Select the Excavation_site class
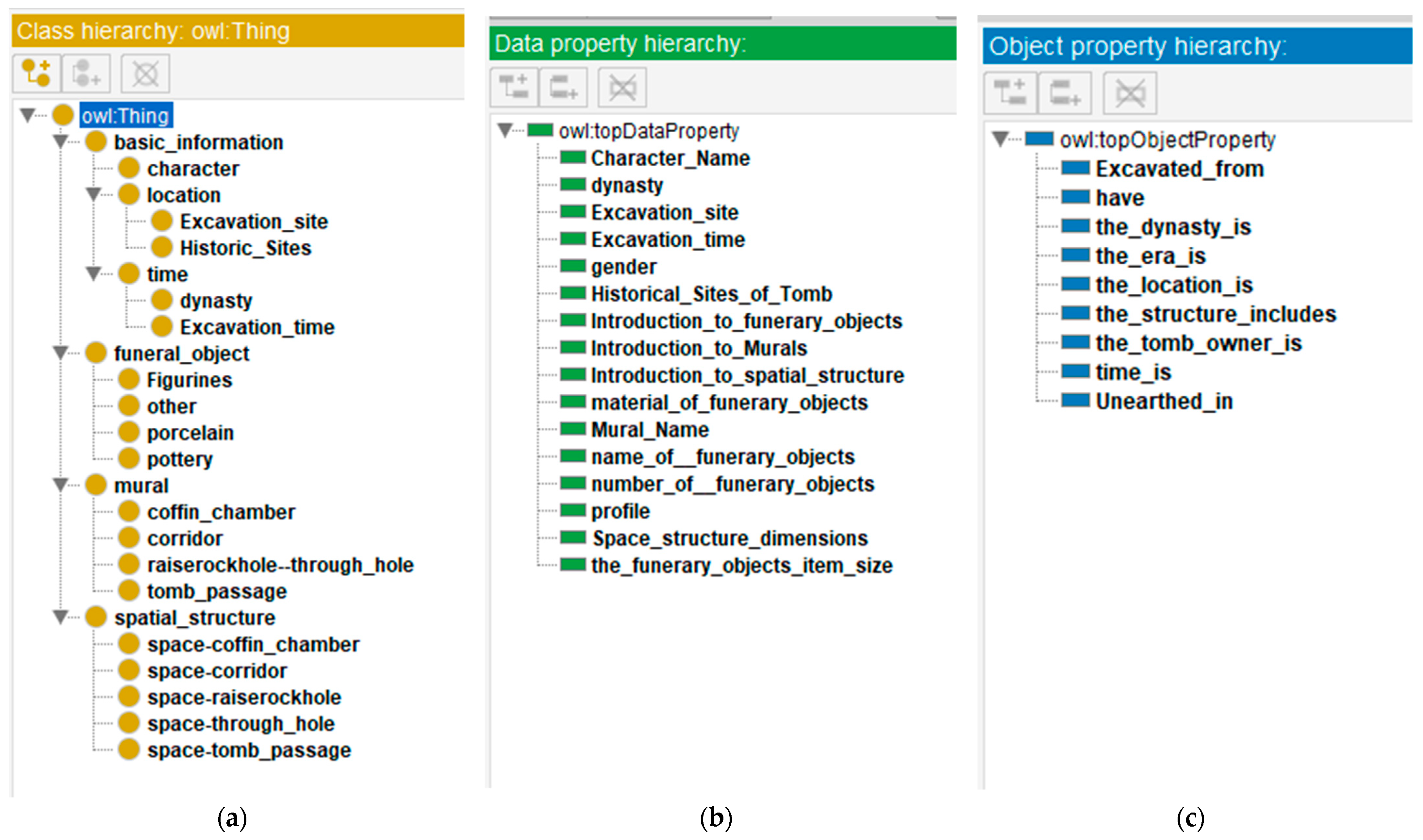This screenshot has height=840, width=1423. coord(253,221)
